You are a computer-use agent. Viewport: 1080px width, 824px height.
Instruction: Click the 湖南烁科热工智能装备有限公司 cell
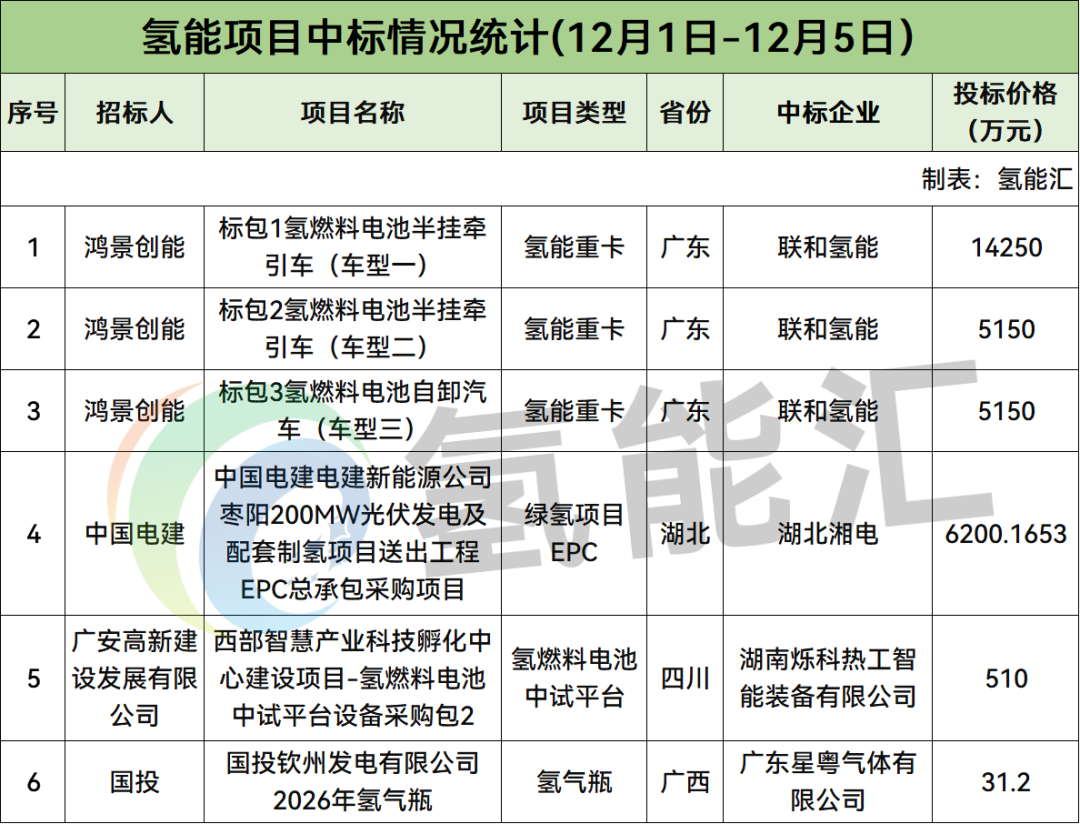828,677
